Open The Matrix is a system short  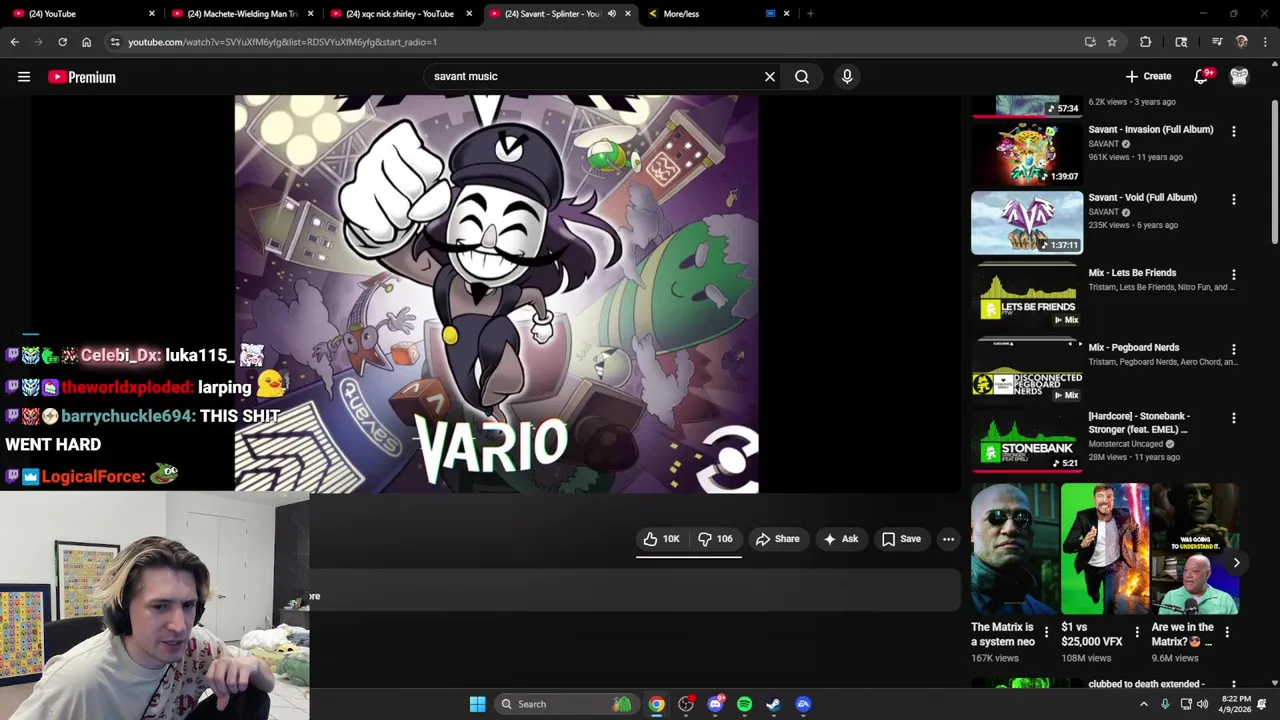pos(1014,548)
